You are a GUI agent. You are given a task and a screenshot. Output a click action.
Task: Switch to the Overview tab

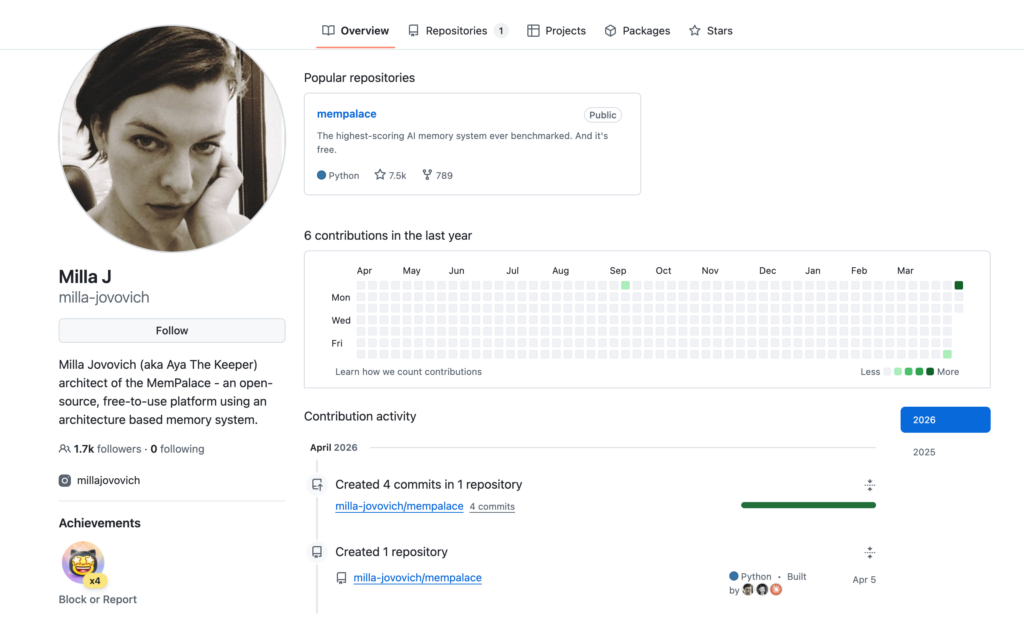coord(355,30)
